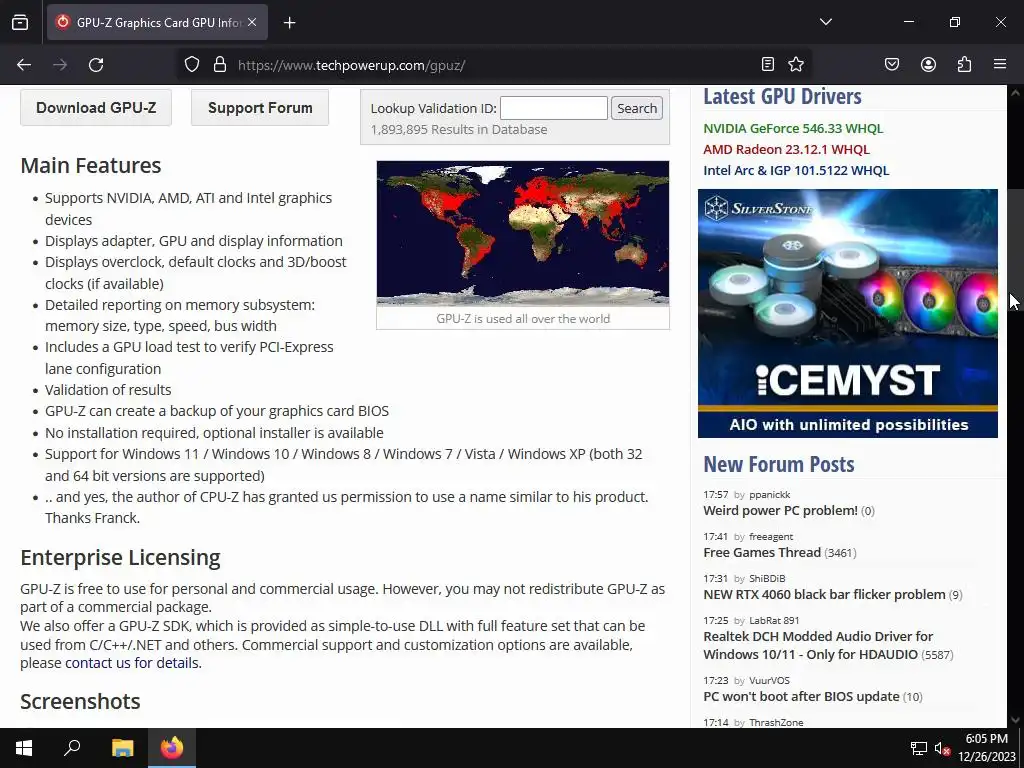Open the network icon in system tray

point(919,748)
